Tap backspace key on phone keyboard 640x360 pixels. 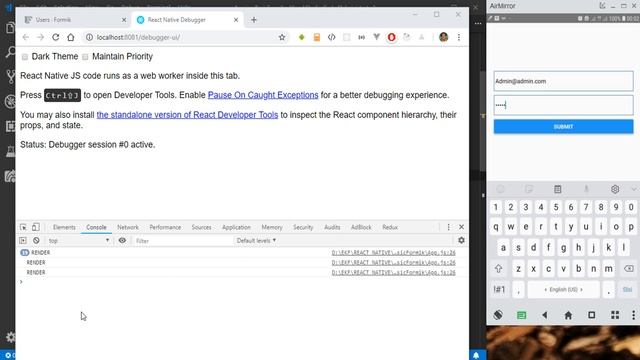629,269
